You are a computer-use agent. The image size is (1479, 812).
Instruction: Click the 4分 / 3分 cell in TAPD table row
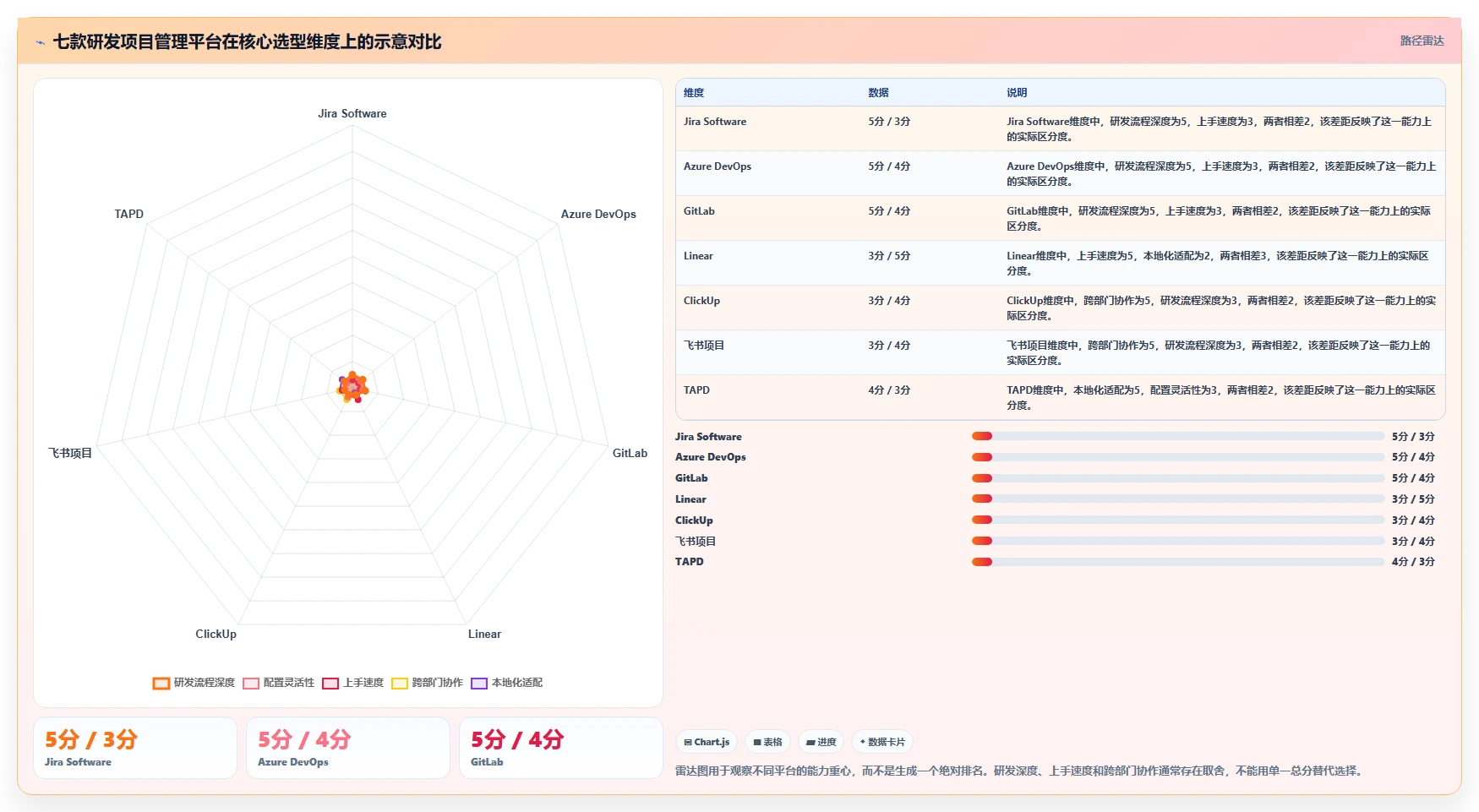pos(889,390)
